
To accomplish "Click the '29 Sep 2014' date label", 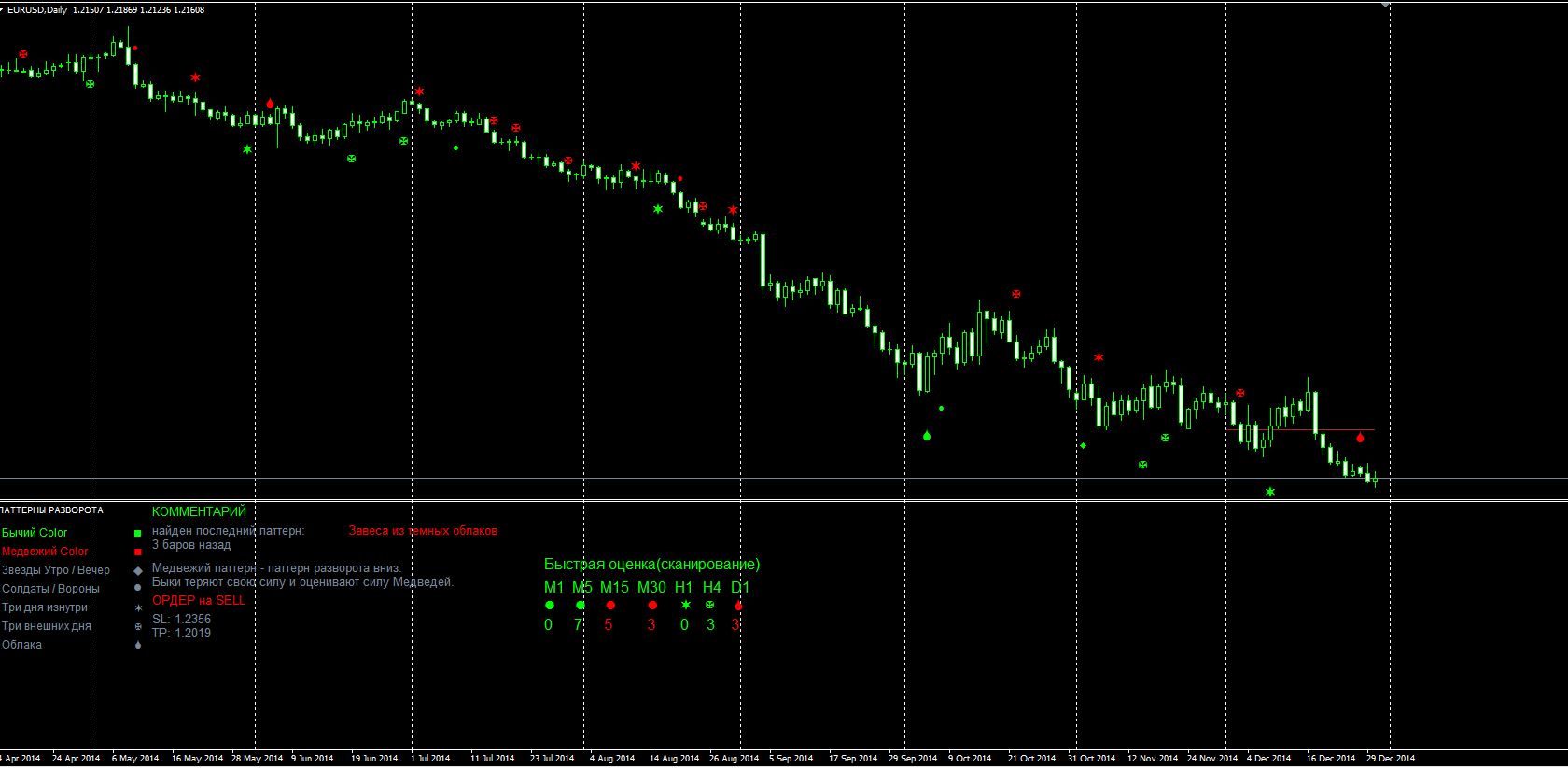I will (x=913, y=759).
